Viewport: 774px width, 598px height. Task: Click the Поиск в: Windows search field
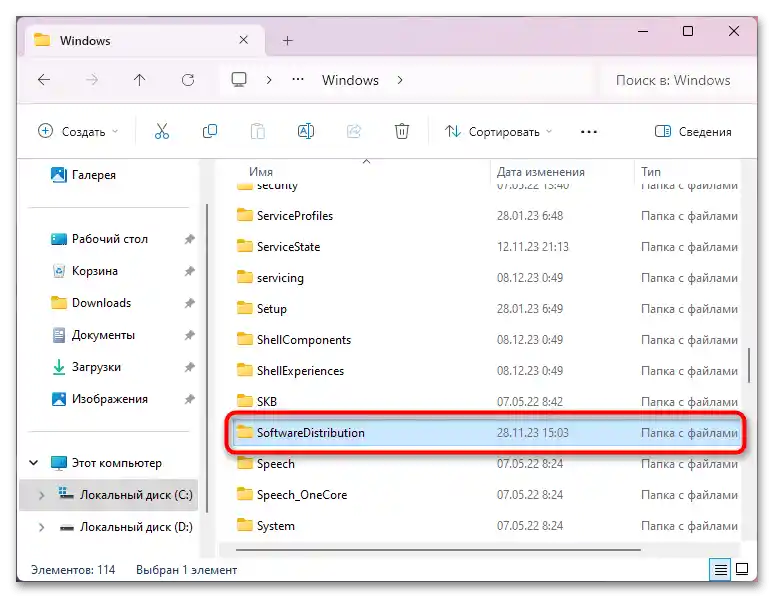click(x=673, y=80)
